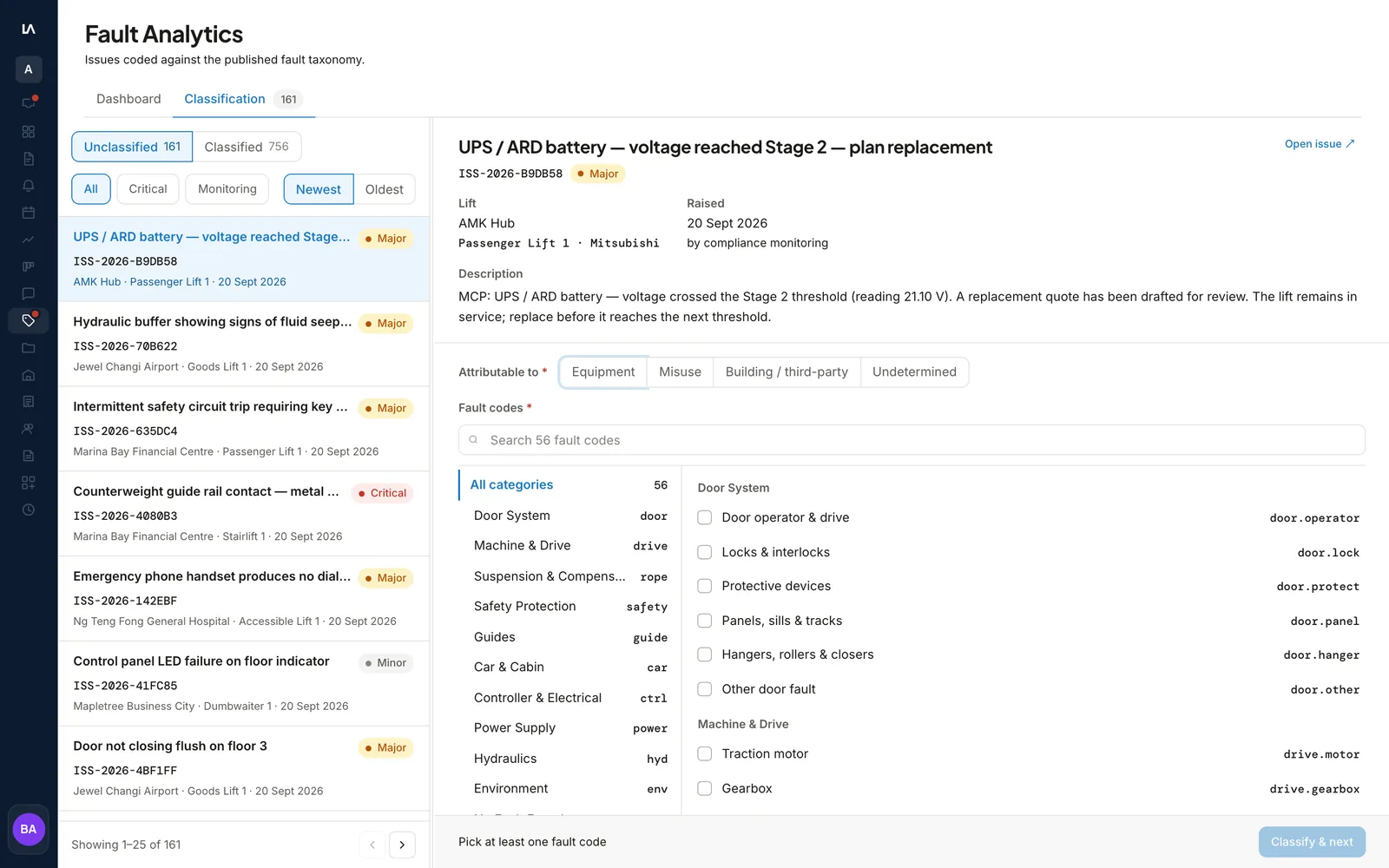Check Other door fault code

point(705,689)
